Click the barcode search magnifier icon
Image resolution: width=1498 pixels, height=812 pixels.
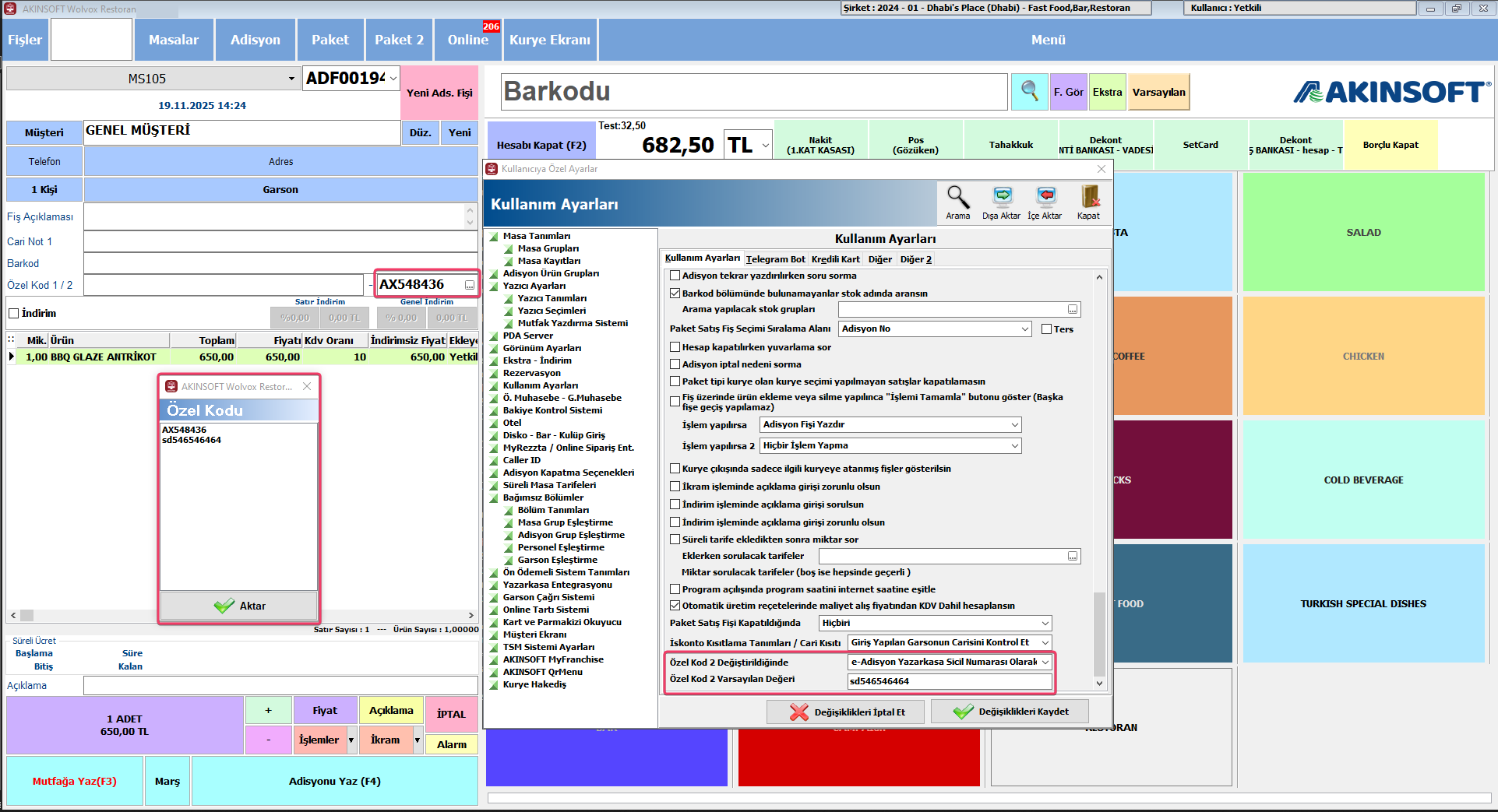(1029, 92)
